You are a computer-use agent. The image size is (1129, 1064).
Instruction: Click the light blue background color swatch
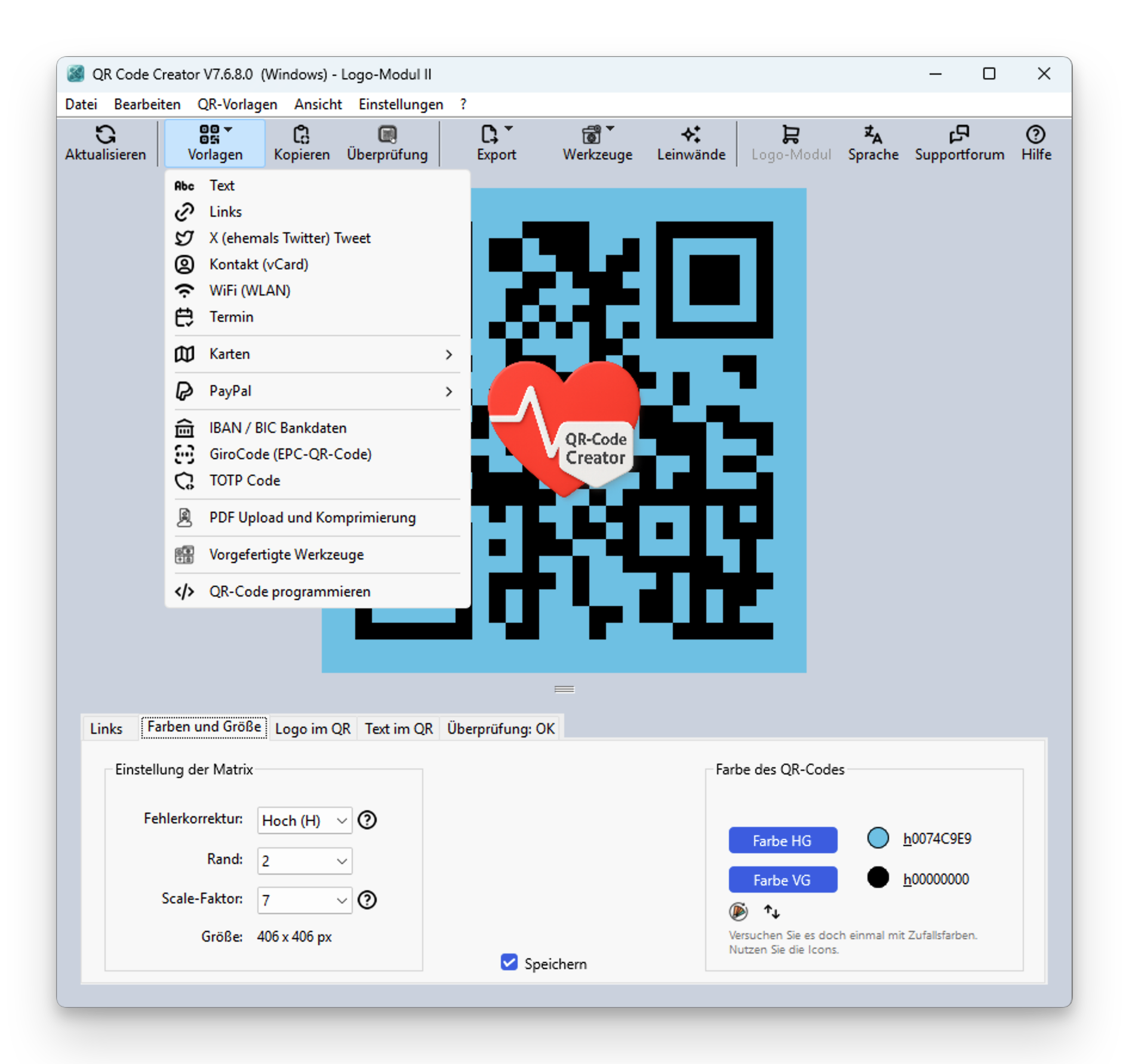click(878, 838)
